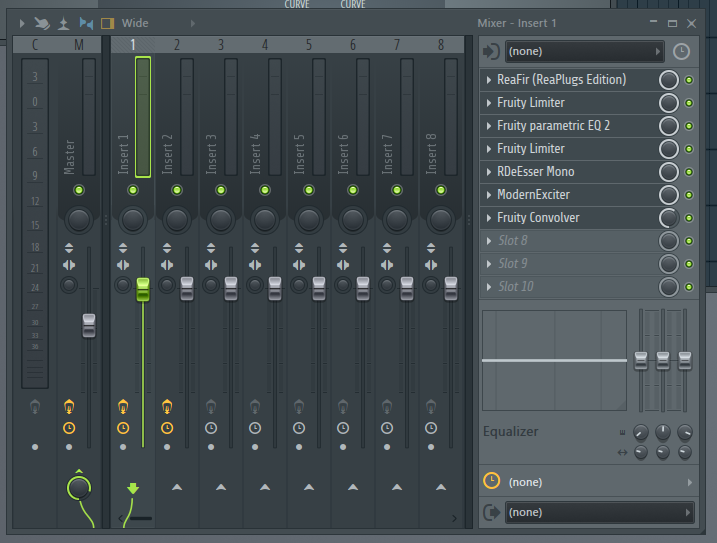Click the input delay clock icon
Screen dimensions: 717x543
point(681,51)
